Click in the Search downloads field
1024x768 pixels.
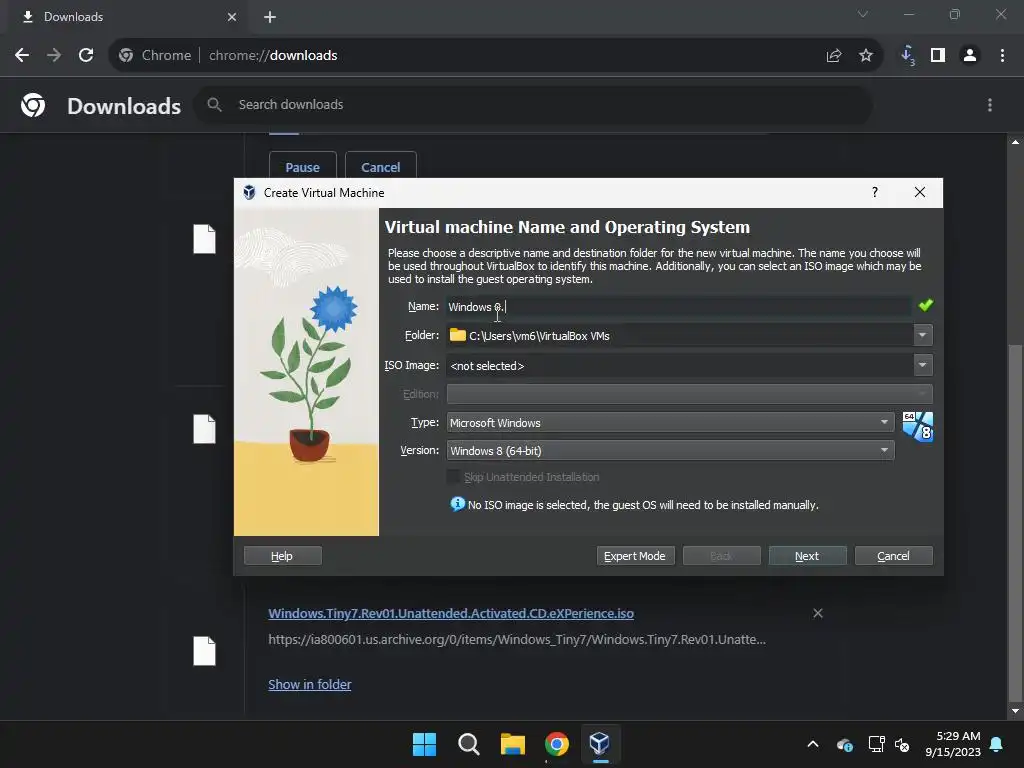pyautogui.click(x=532, y=104)
